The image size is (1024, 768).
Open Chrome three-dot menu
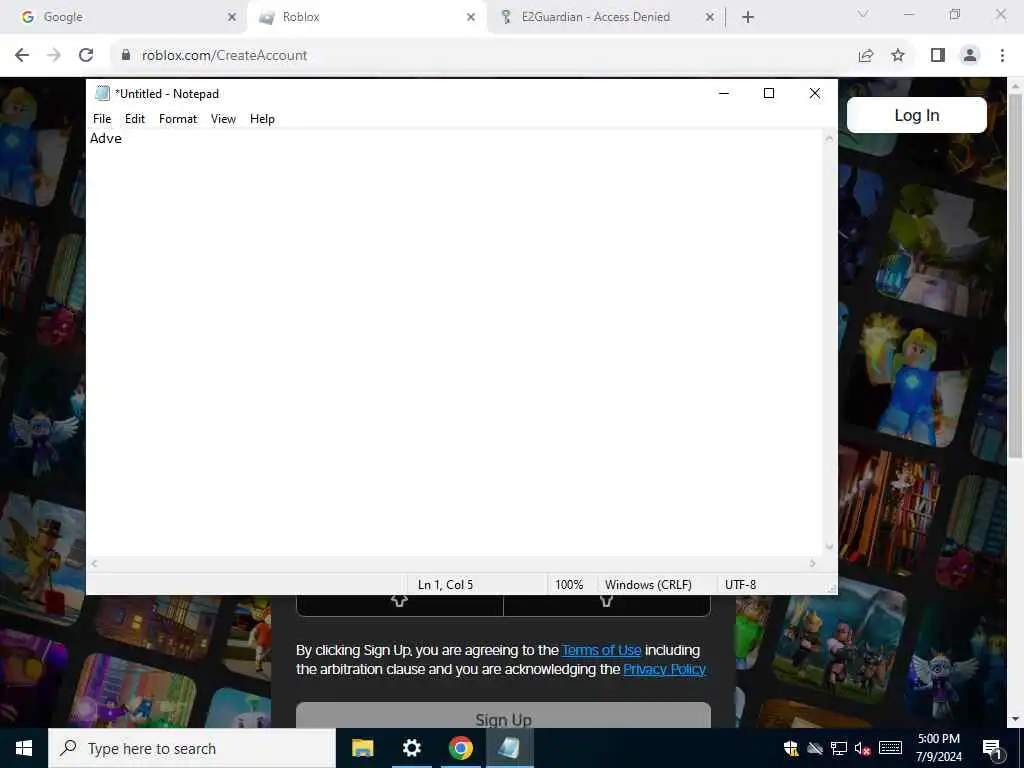click(1002, 56)
